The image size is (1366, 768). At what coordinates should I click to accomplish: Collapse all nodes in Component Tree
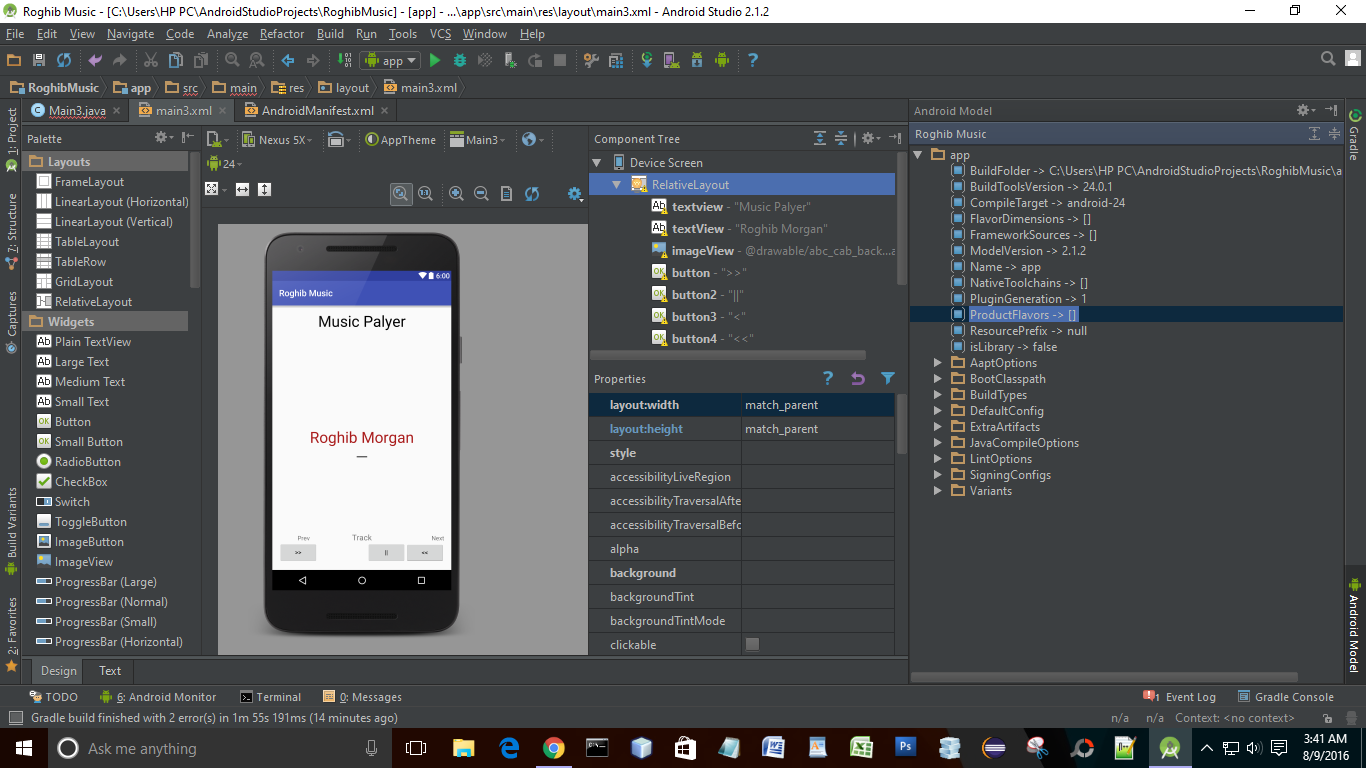(841, 139)
